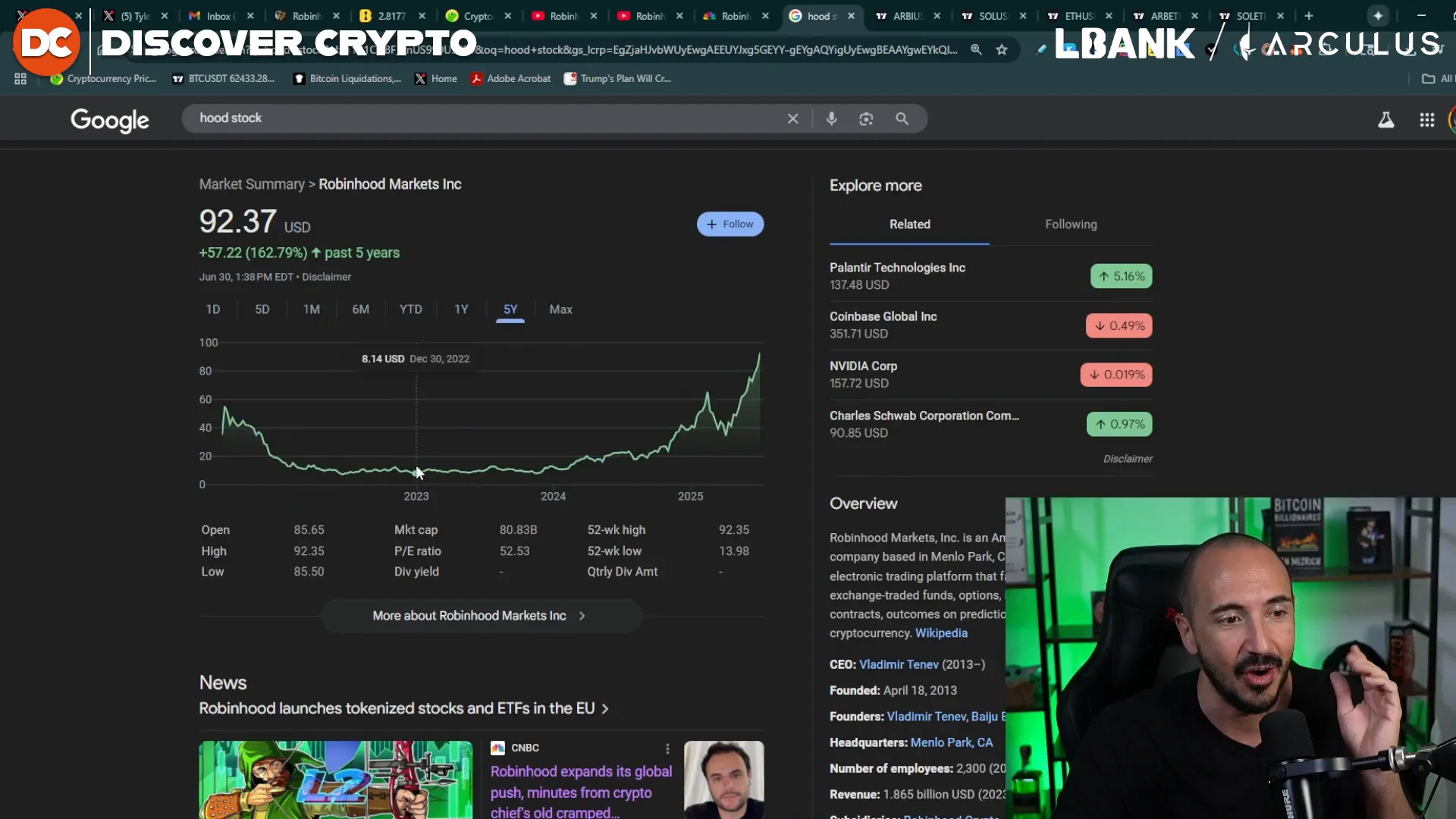
Task: Click the 80.83B market cap value
Action: [518, 530]
